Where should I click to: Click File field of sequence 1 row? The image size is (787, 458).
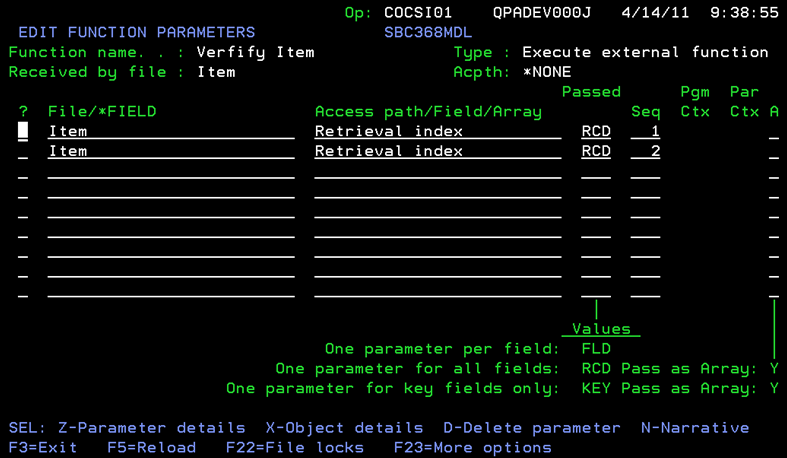tap(171, 131)
